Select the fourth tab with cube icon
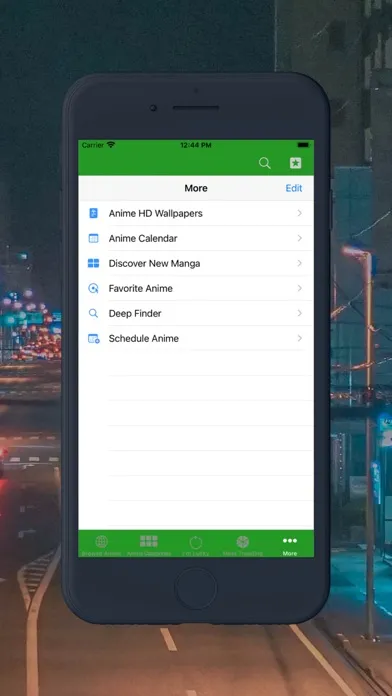Viewport: 392px width, 696px height. (242, 545)
